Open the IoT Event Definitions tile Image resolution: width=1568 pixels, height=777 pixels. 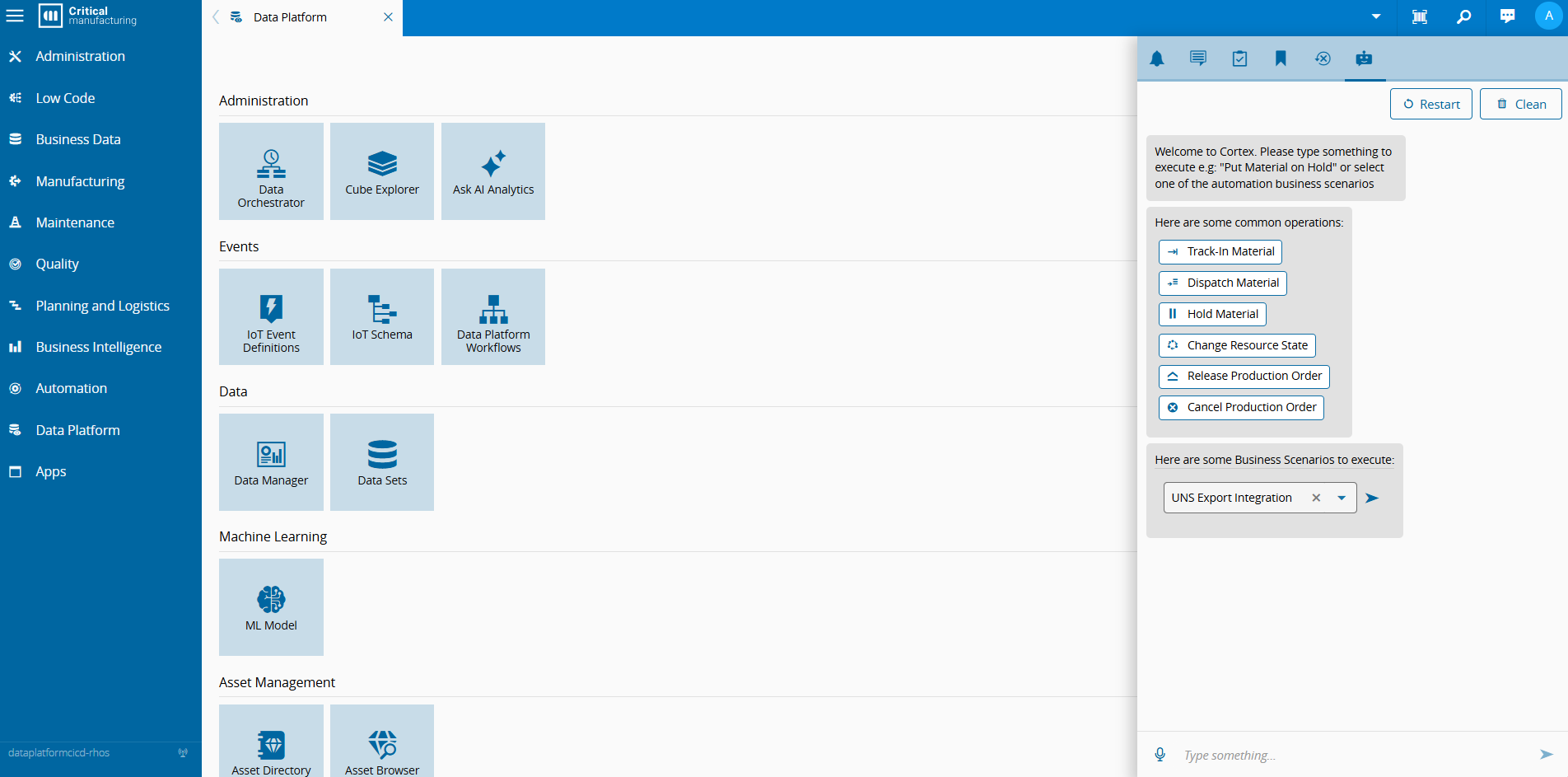[x=271, y=317]
